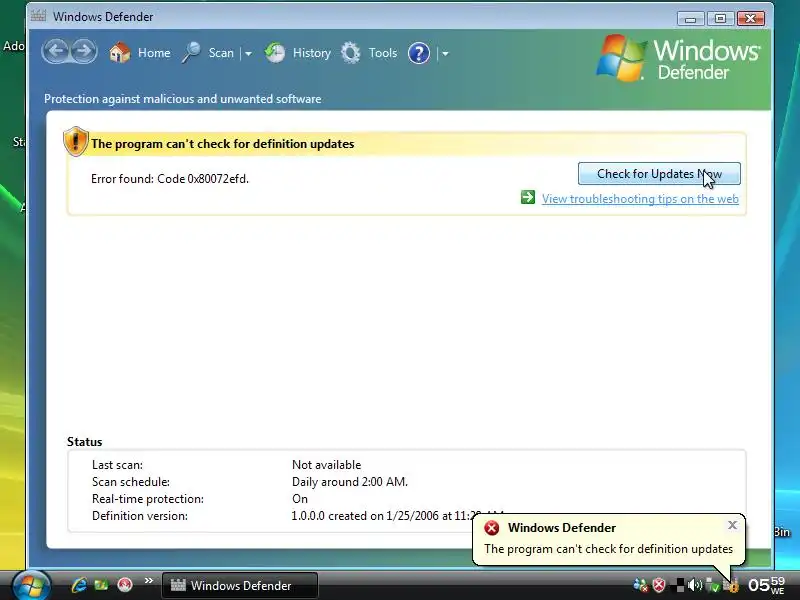Click the History toolbar label
Image resolution: width=800 pixels, height=600 pixels.
click(312, 53)
